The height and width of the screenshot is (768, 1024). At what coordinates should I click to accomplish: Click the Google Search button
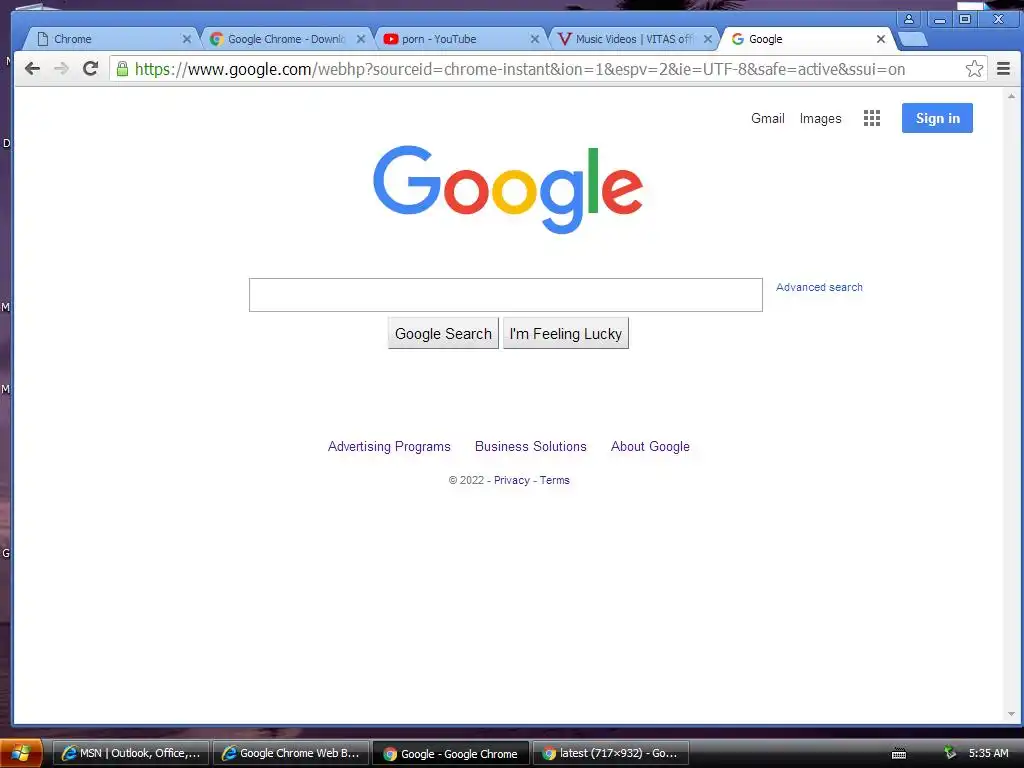(x=443, y=334)
